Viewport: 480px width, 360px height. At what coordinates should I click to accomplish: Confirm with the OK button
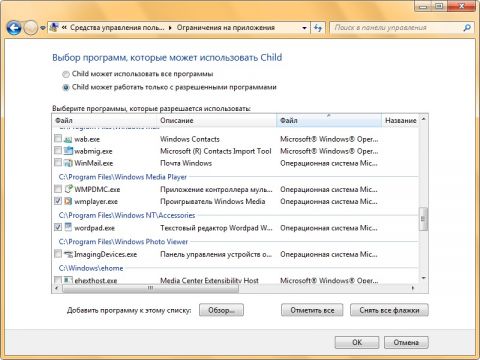pyautogui.click(x=357, y=342)
